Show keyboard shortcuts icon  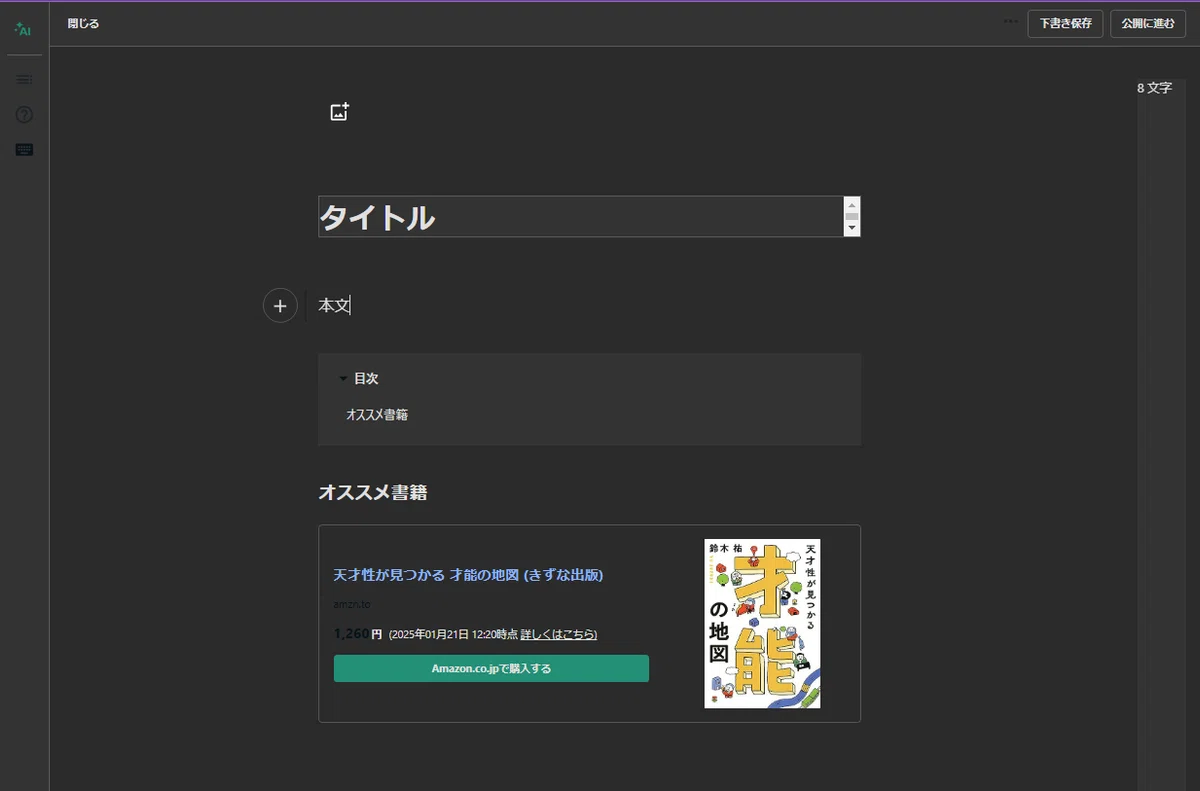point(24,150)
